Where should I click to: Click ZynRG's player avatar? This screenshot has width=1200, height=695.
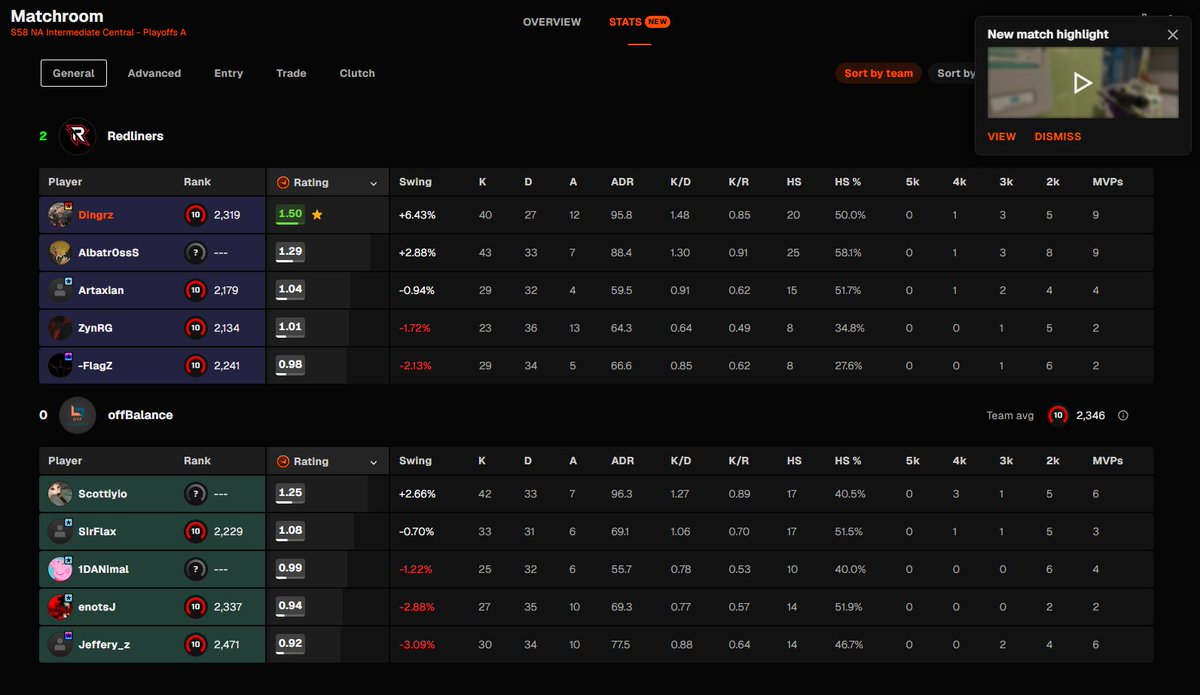(x=60, y=327)
